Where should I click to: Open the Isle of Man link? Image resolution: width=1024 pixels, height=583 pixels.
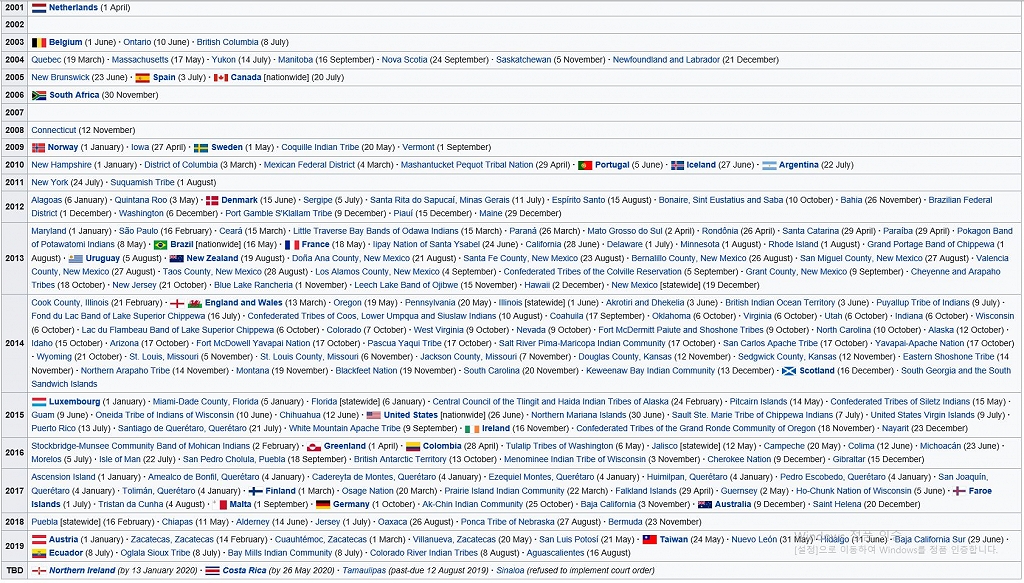coord(120,460)
